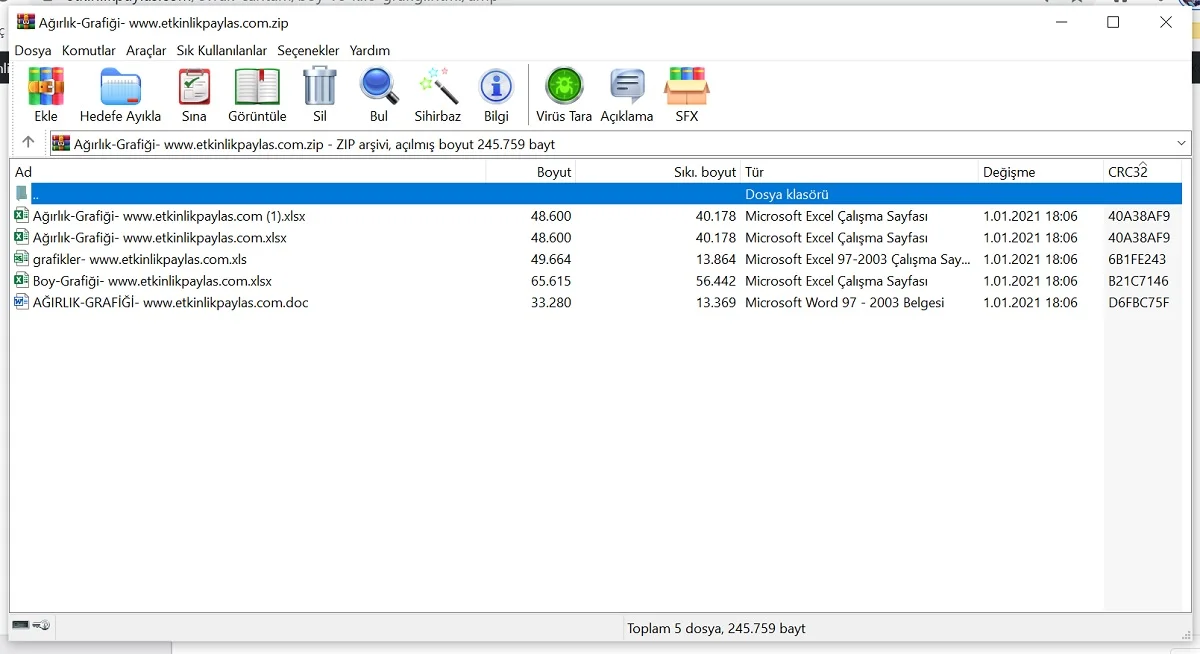Viewport: 1200px width, 654px height.
Task: Click CRC value D6FBC75F
Action: 1138,302
